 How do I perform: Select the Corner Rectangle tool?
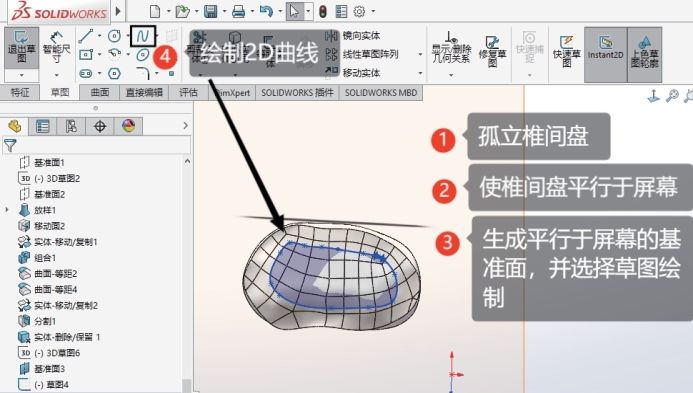[x=85, y=54]
